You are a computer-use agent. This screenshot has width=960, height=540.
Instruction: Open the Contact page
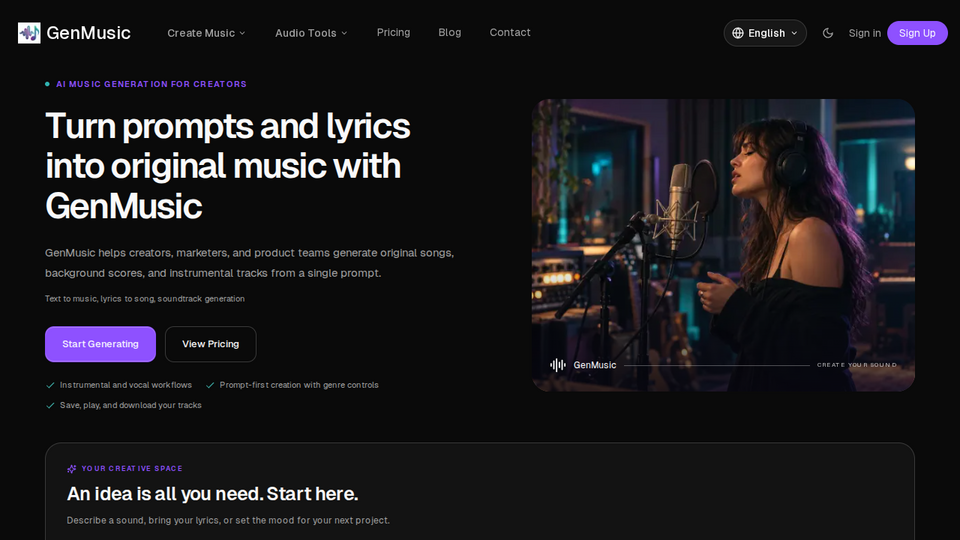coord(509,32)
